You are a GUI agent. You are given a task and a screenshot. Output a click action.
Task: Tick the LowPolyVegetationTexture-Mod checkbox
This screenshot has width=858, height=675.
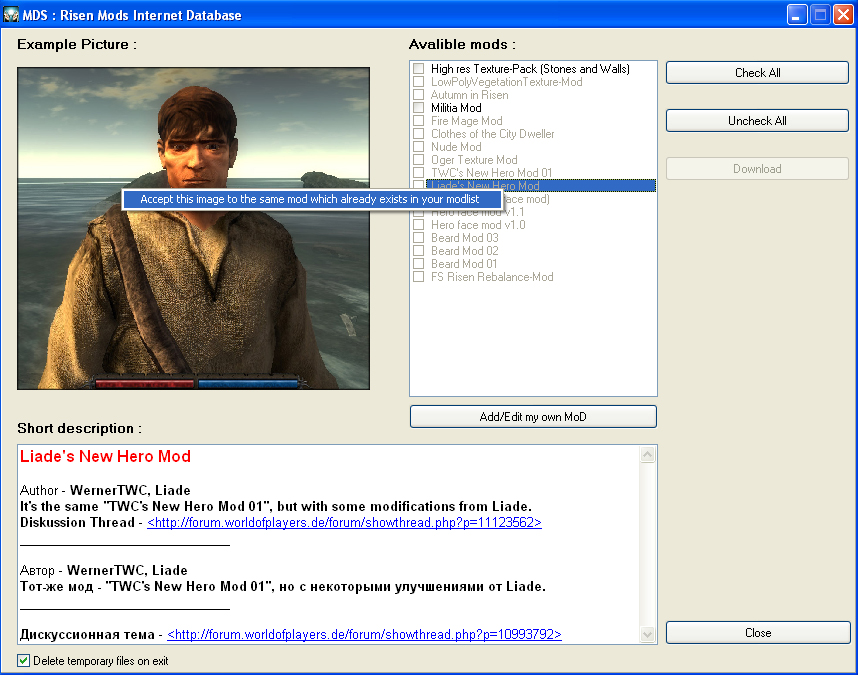pyautogui.click(x=419, y=82)
